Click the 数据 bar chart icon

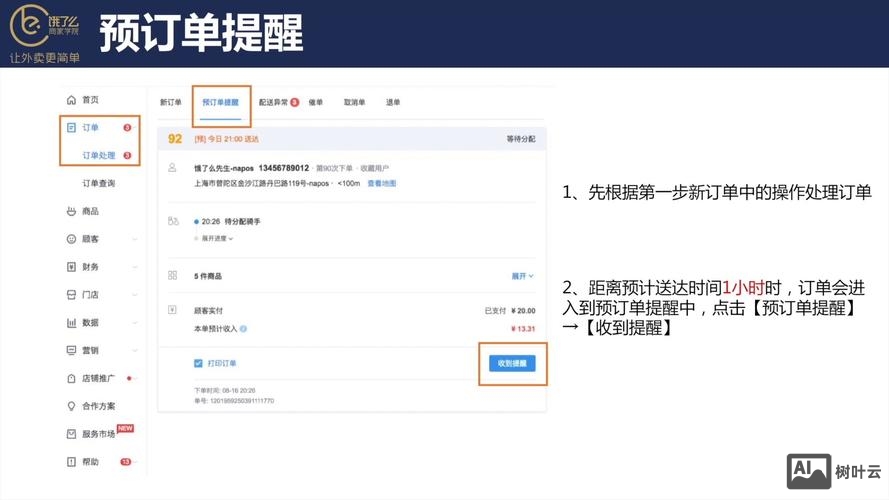coord(71,323)
